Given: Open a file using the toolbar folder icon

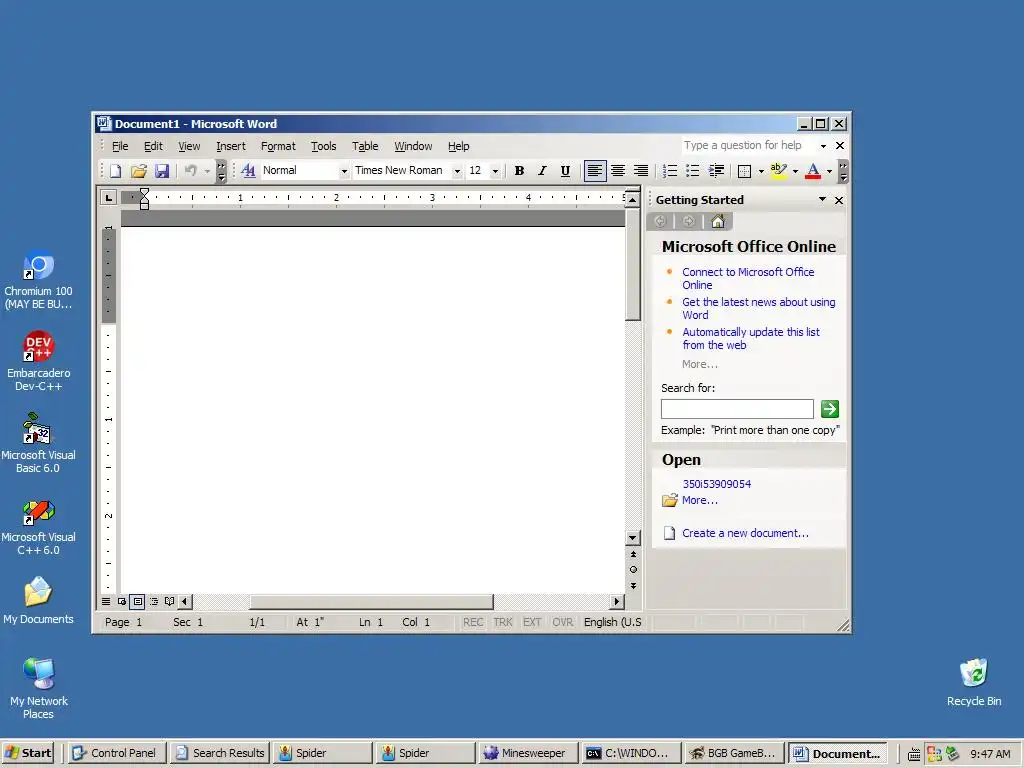Looking at the screenshot, I should (138, 171).
